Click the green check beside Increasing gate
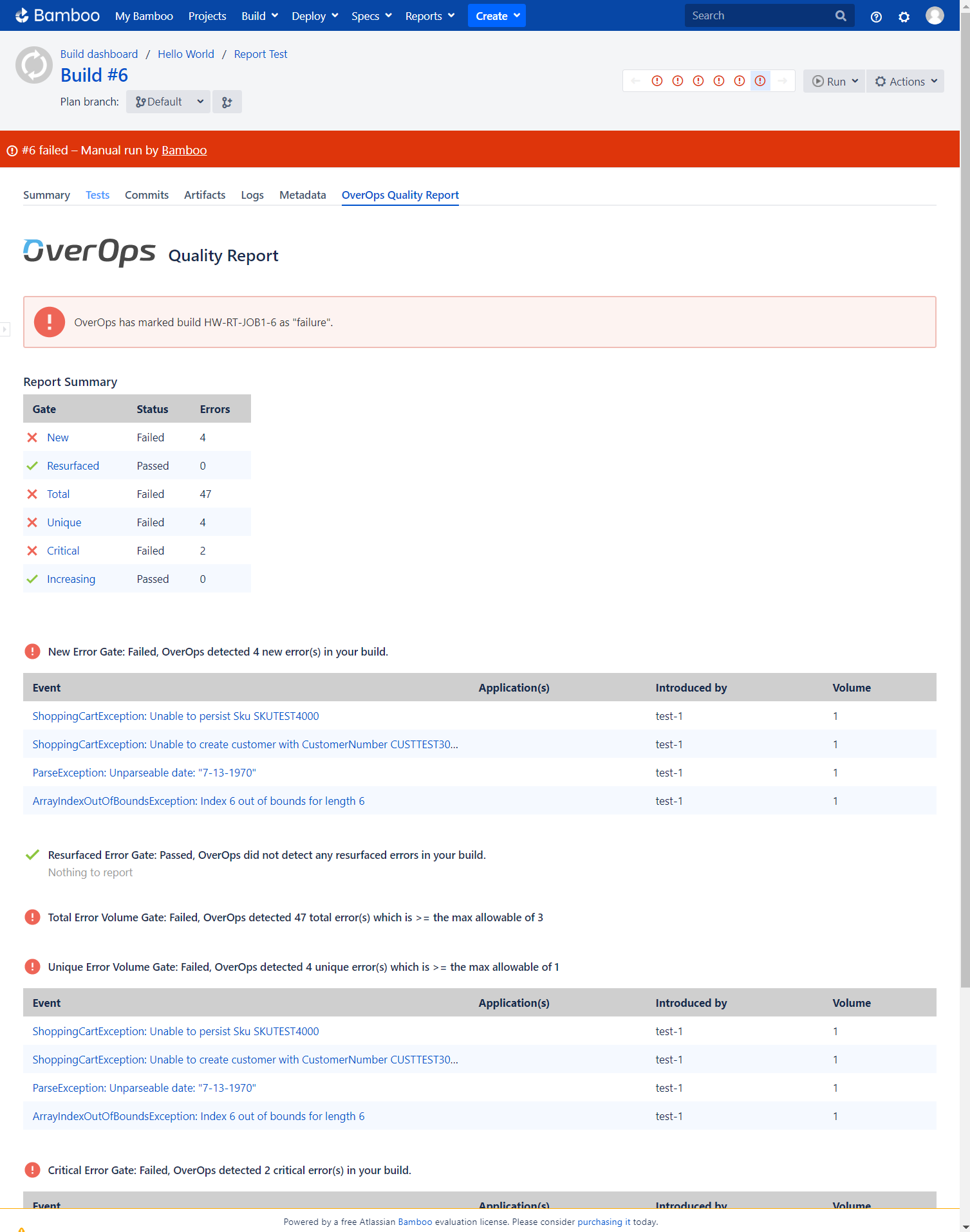 (32, 579)
